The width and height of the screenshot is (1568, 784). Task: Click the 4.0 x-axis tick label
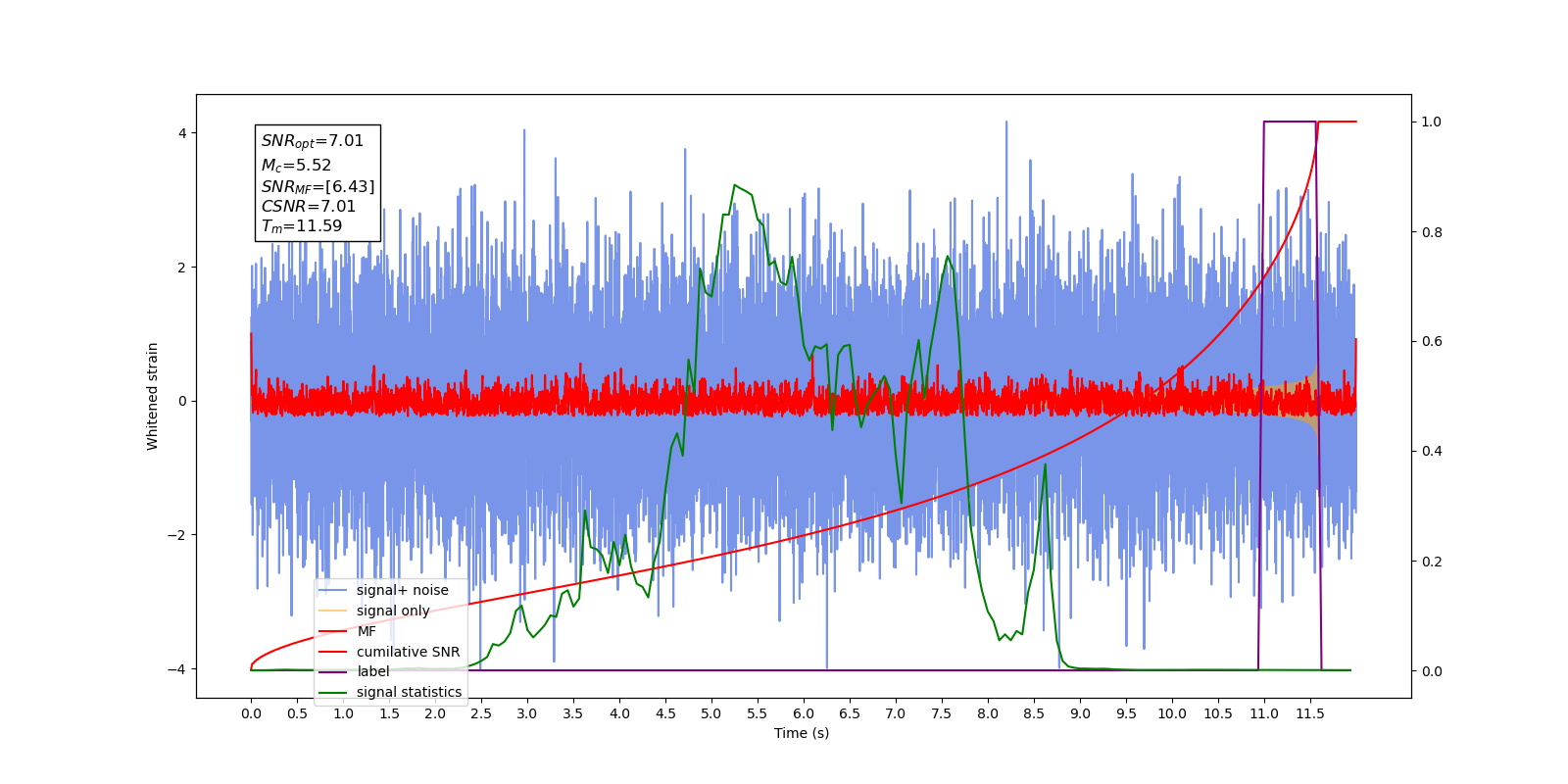coord(619,713)
